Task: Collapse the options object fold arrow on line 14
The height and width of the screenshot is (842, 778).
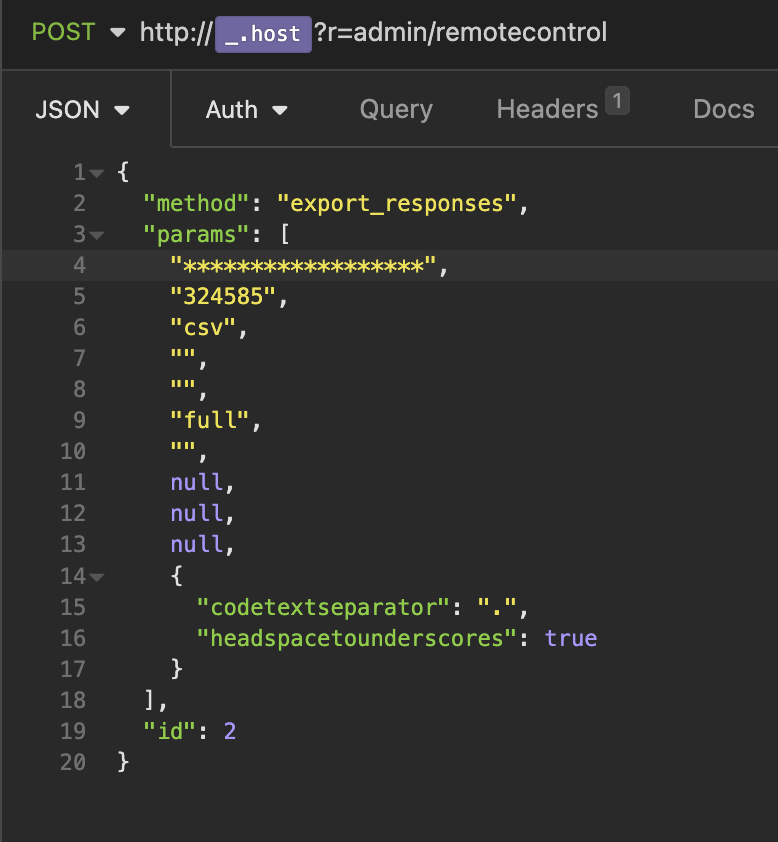Action: coord(97,577)
